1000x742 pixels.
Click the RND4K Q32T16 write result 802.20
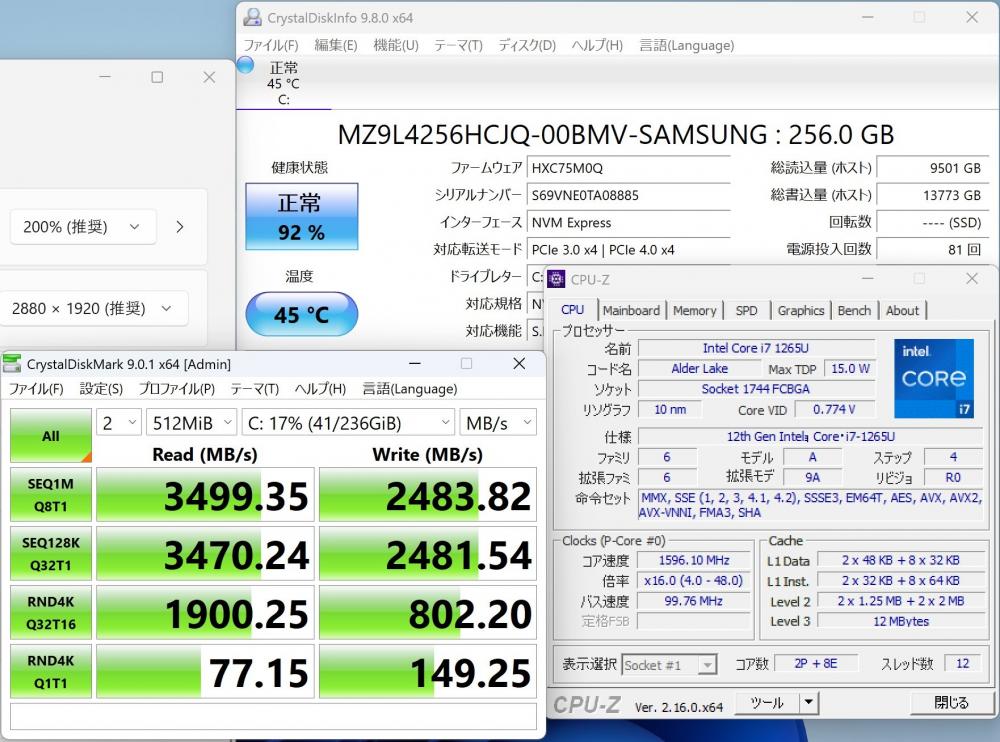pyautogui.click(x=428, y=612)
